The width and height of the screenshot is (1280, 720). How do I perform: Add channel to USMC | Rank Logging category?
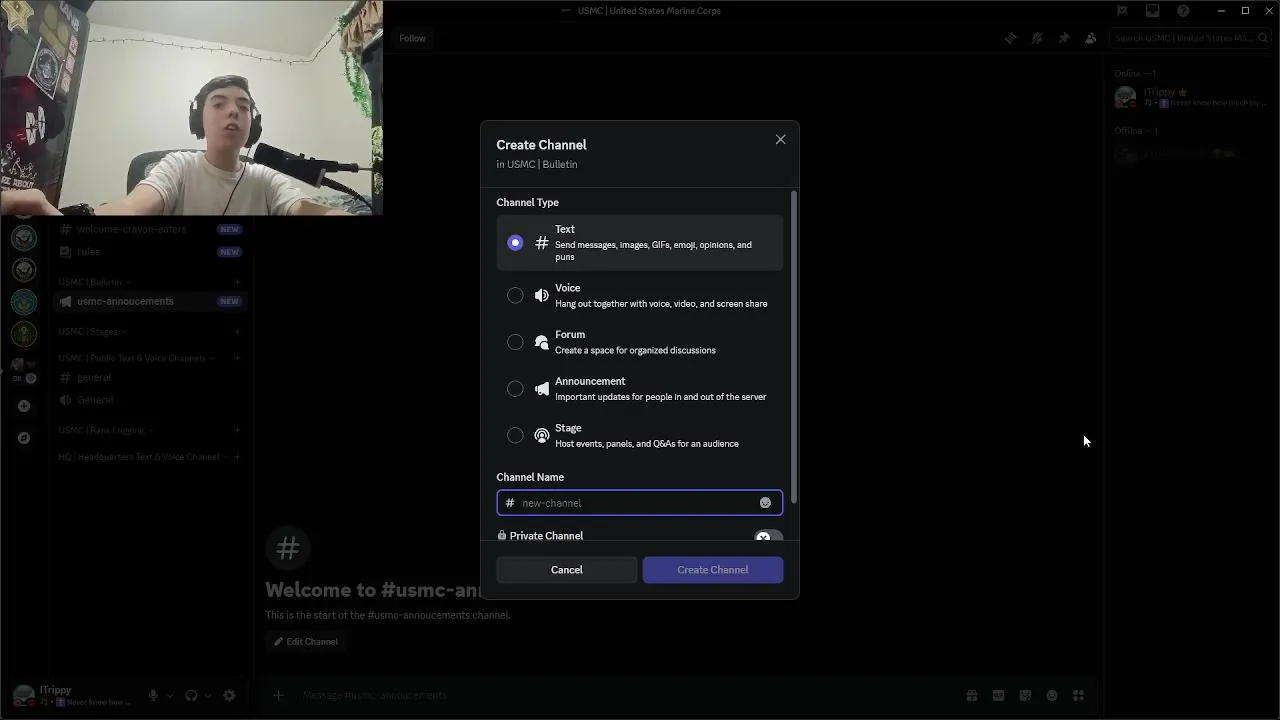(237, 430)
